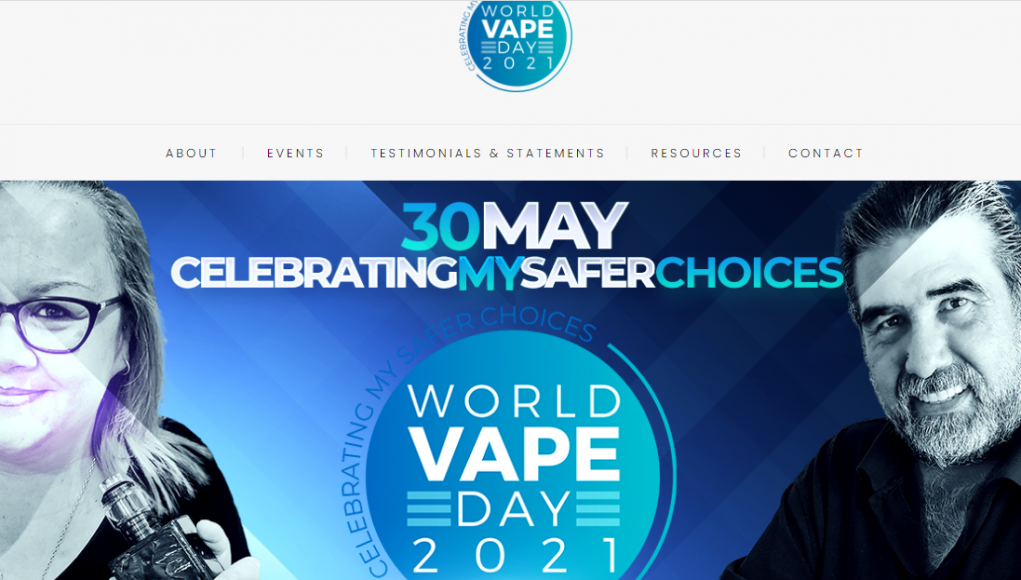Screen dimensions: 1021x580
Task: Click the 30 May date heading
Action: click(x=514, y=226)
